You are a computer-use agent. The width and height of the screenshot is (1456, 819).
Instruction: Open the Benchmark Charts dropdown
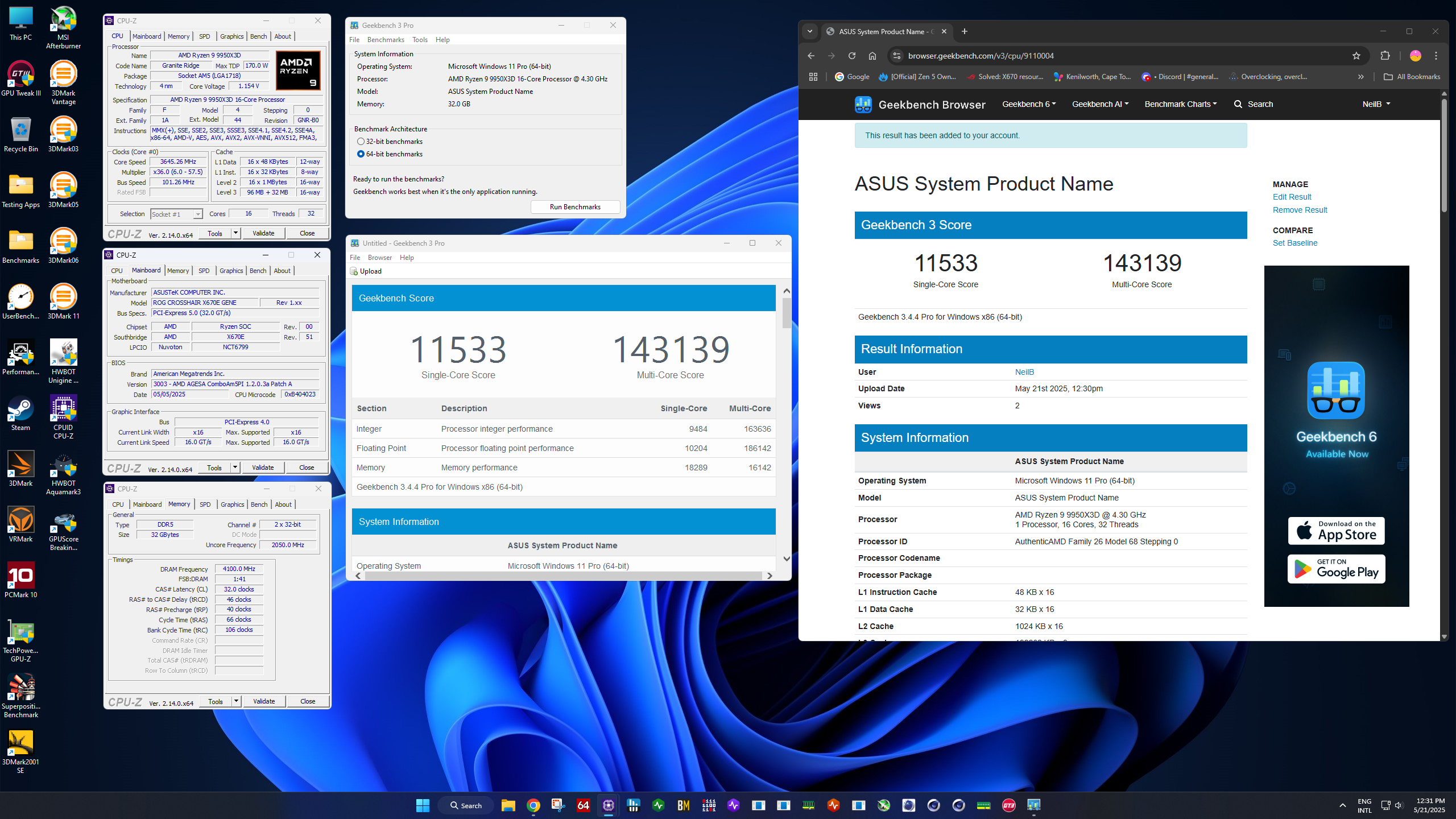[x=1181, y=104]
